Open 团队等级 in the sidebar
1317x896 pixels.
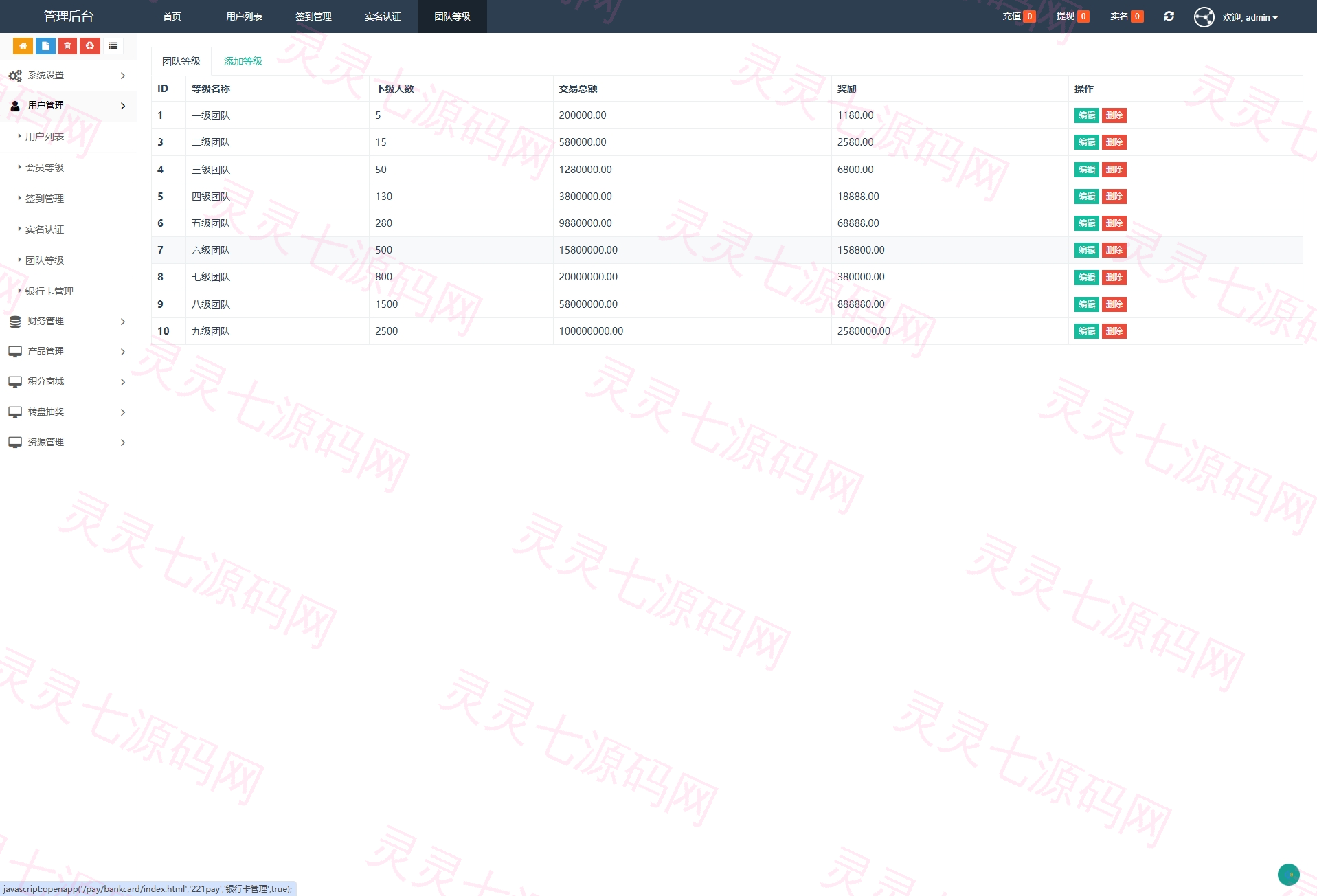45,260
